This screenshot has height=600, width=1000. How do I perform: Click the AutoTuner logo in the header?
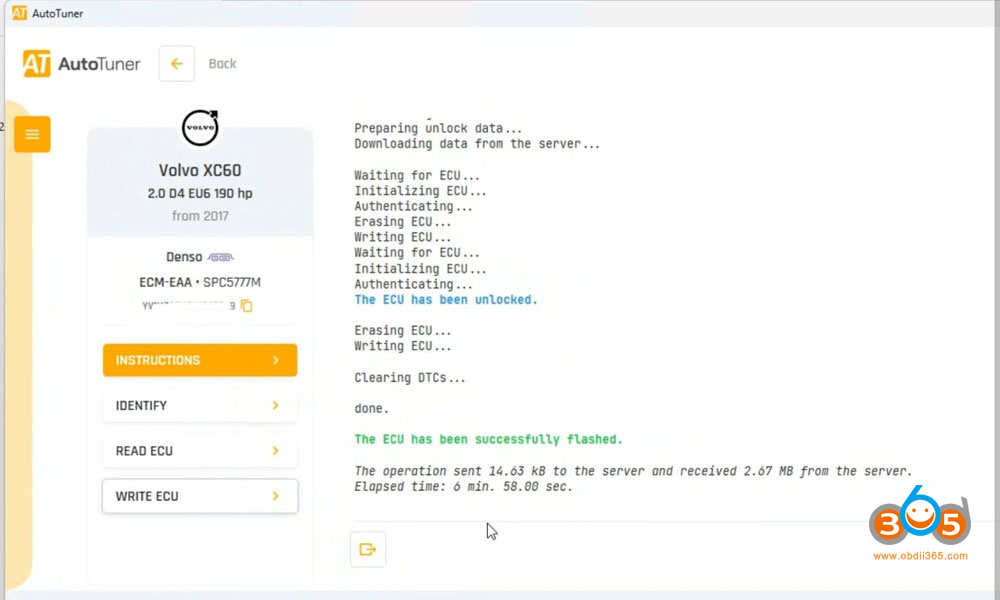click(82, 64)
